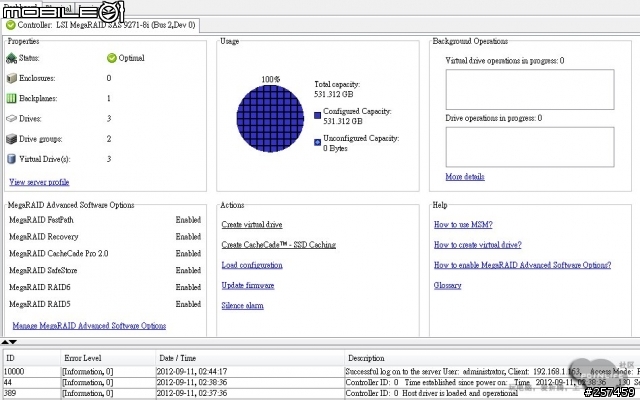Click the Load configuration link
640x400 pixels.
[x=252, y=265]
